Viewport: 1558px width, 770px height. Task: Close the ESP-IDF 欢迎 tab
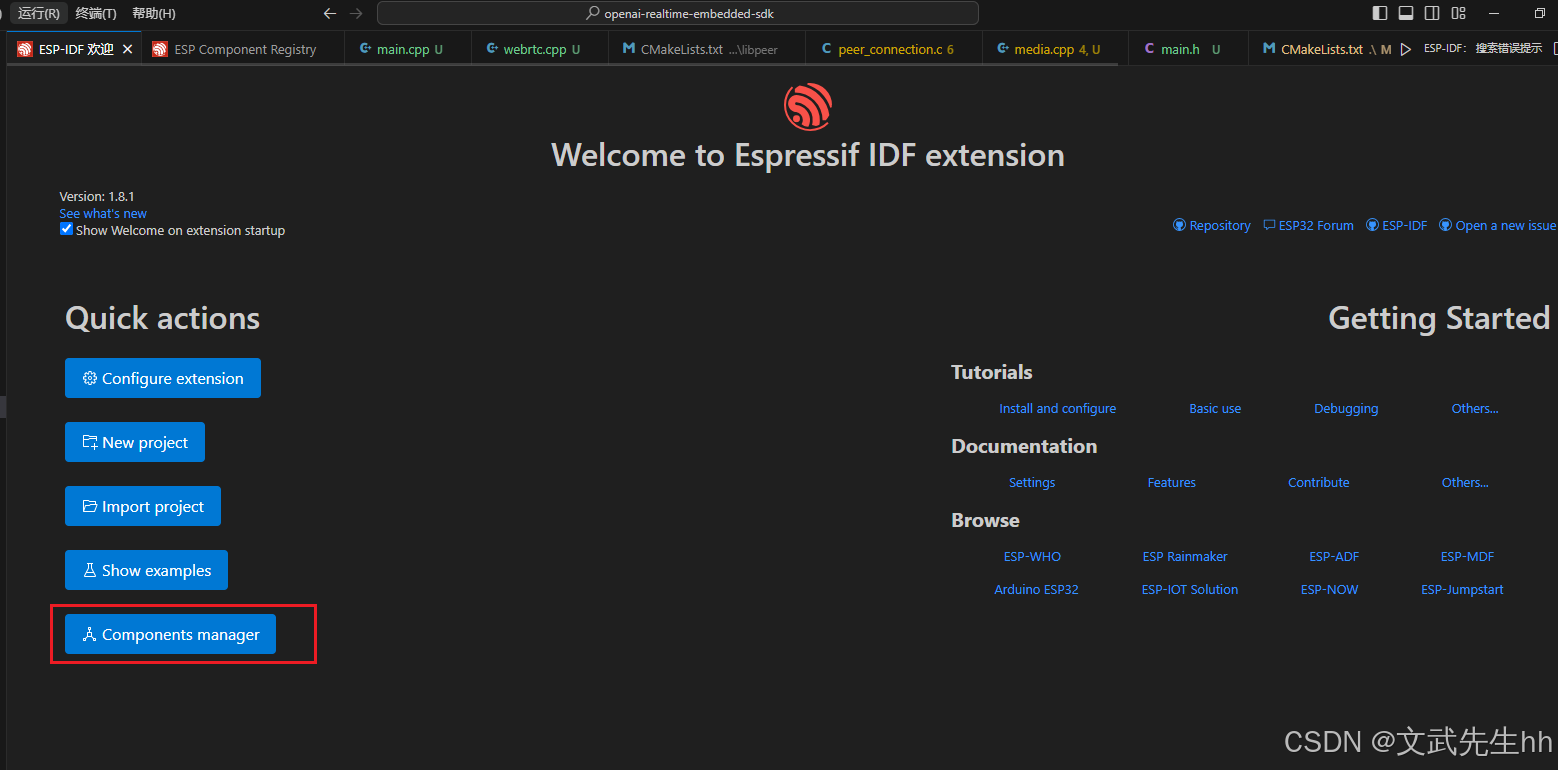(127, 49)
